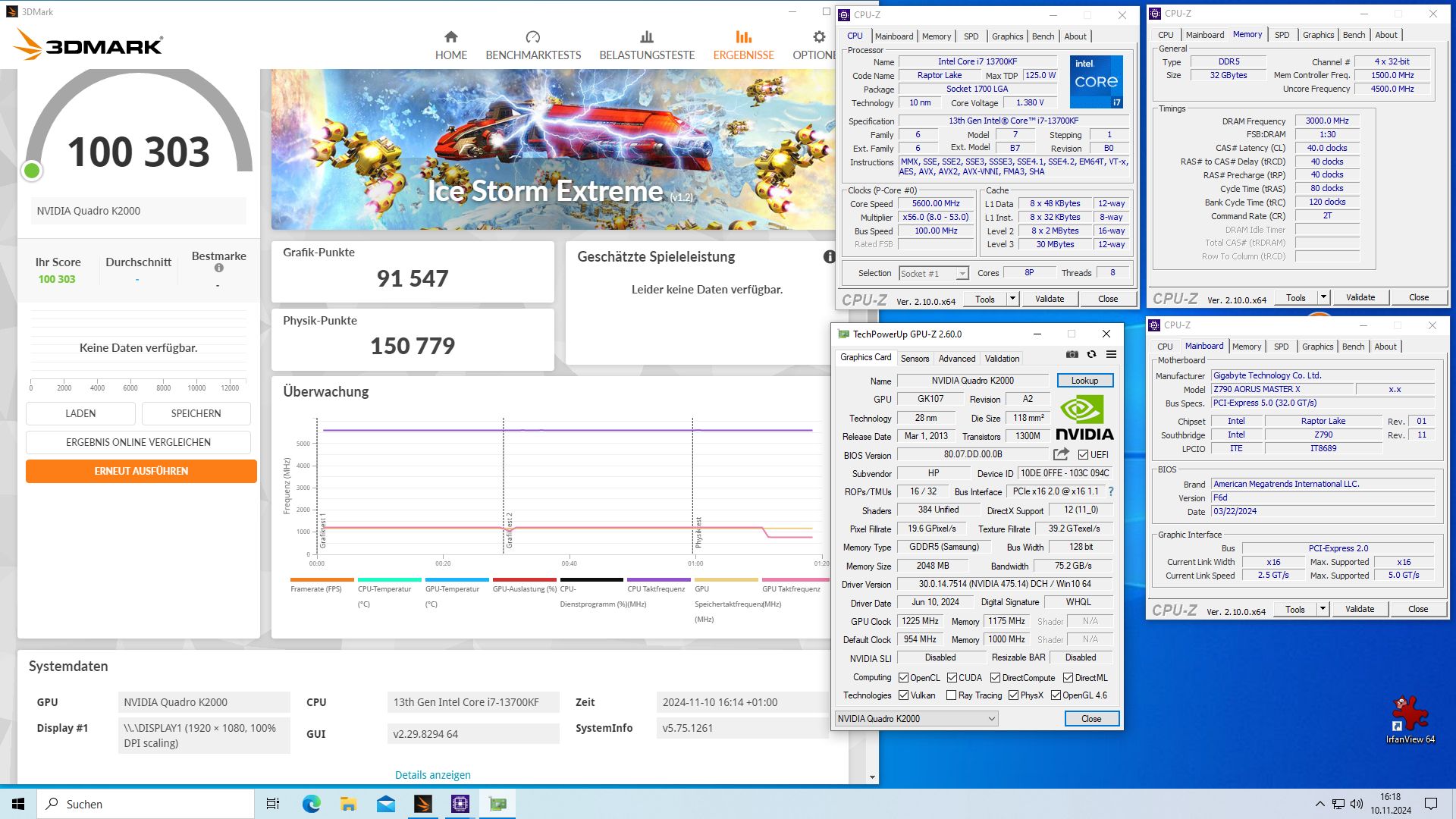This screenshot has height=819, width=1456.
Task: Export GPU-Z BIOS with share icon
Action: pyautogui.click(x=1061, y=454)
